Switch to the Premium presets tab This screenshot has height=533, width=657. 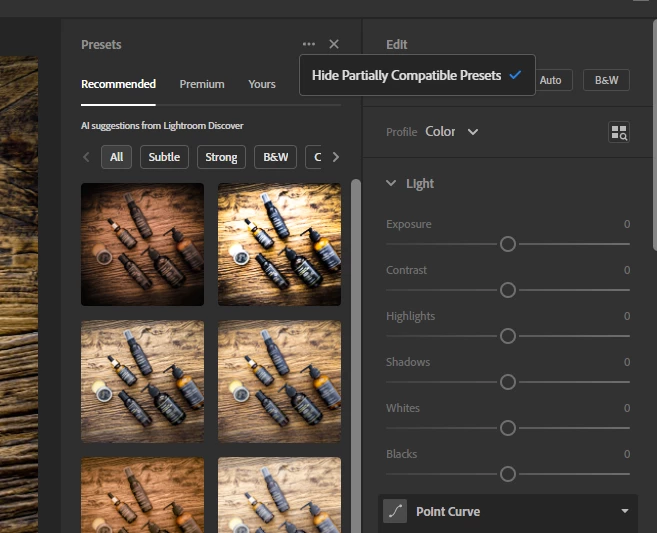202,84
